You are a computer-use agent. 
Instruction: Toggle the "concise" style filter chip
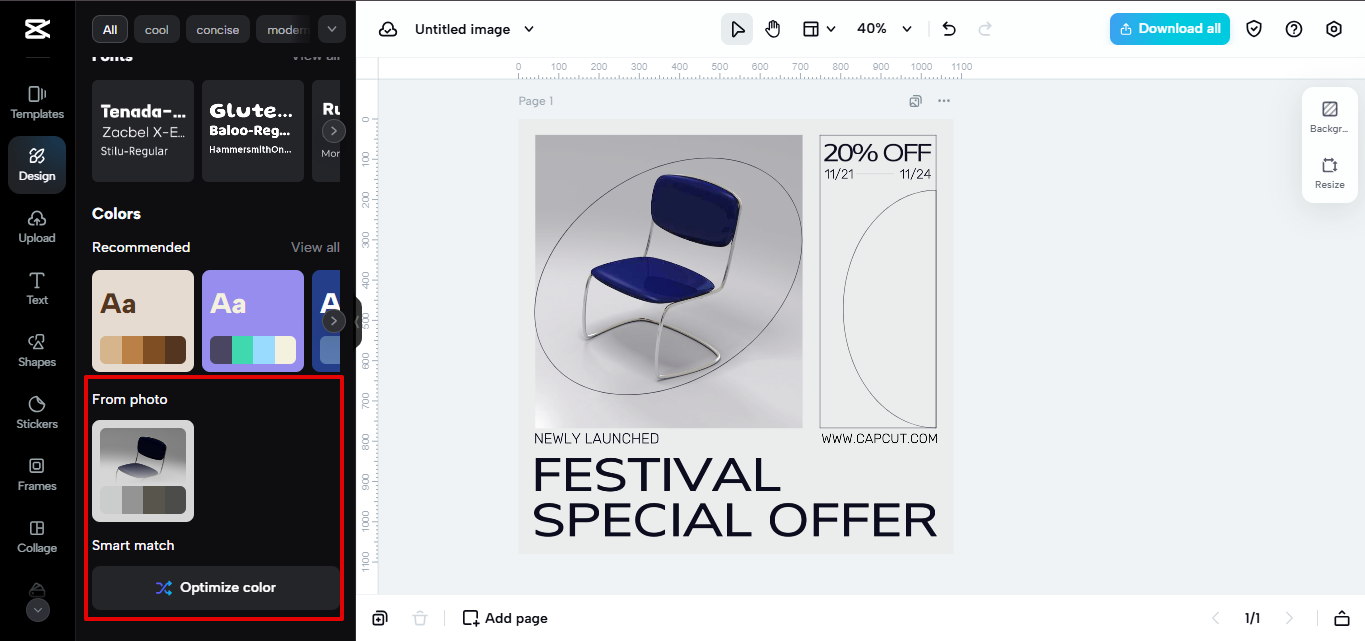click(x=217, y=29)
